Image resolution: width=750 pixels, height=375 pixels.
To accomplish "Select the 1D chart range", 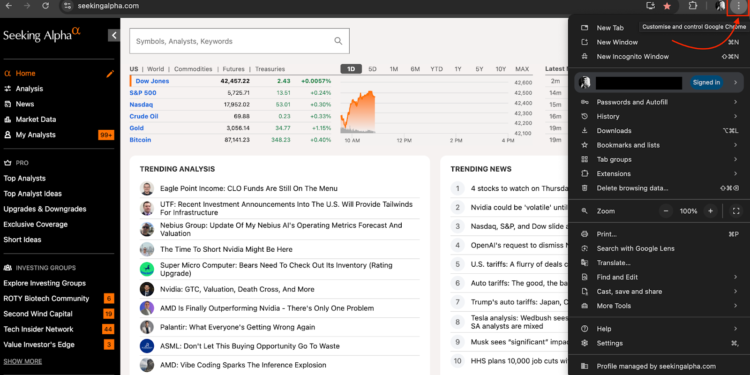I will click(x=351, y=69).
